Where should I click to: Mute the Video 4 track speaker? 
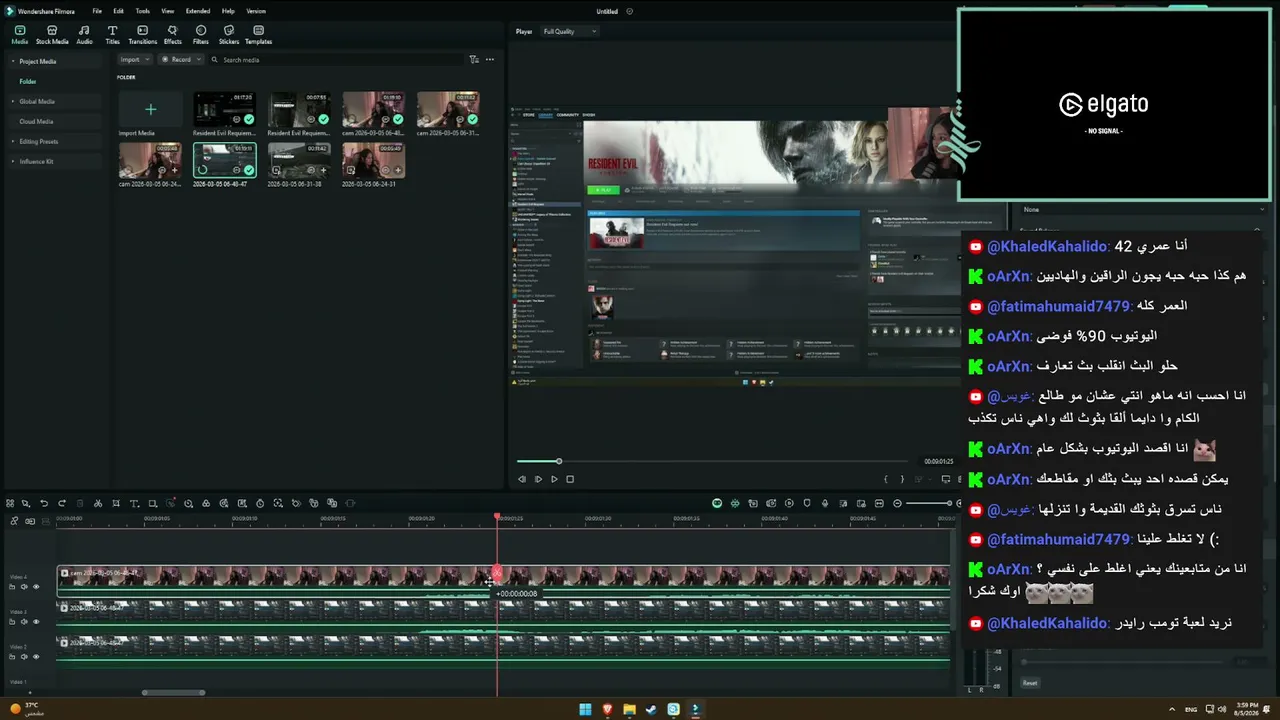[x=24, y=587]
